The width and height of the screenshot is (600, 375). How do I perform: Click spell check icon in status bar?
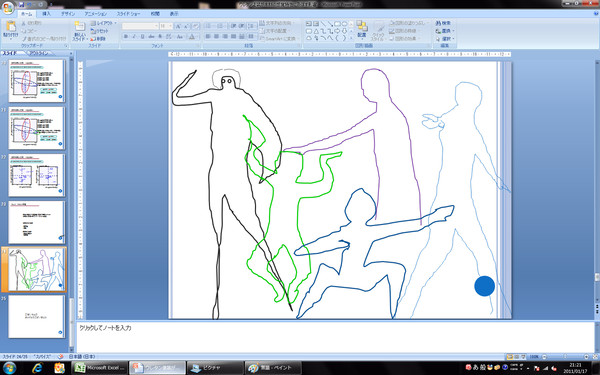click(x=61, y=357)
